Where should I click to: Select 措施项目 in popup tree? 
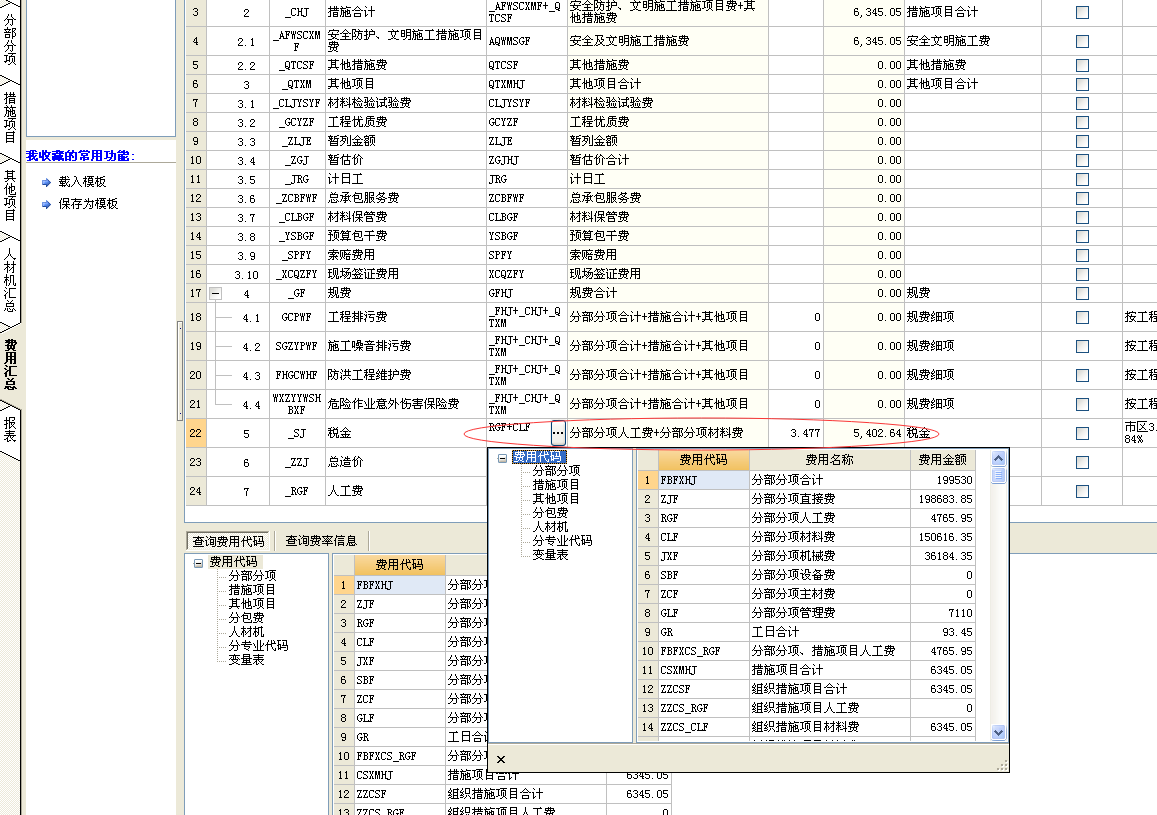556,485
